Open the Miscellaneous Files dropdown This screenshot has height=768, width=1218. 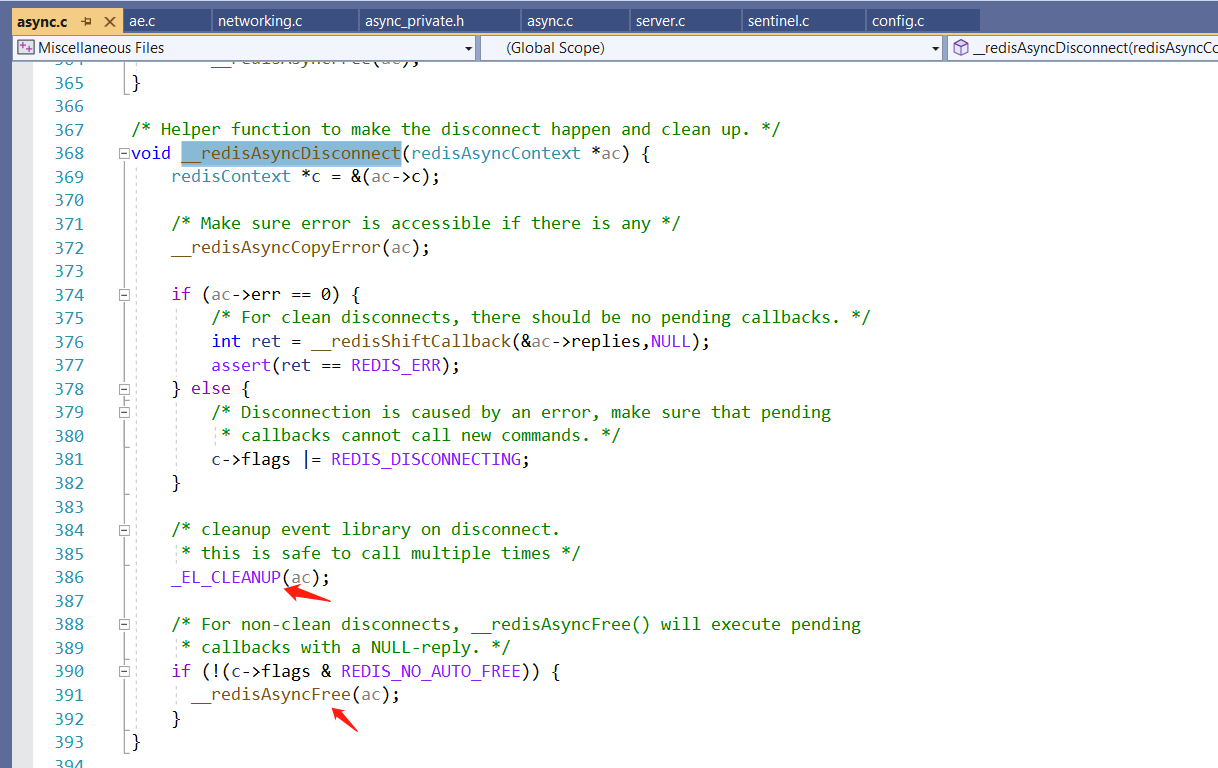click(468, 47)
